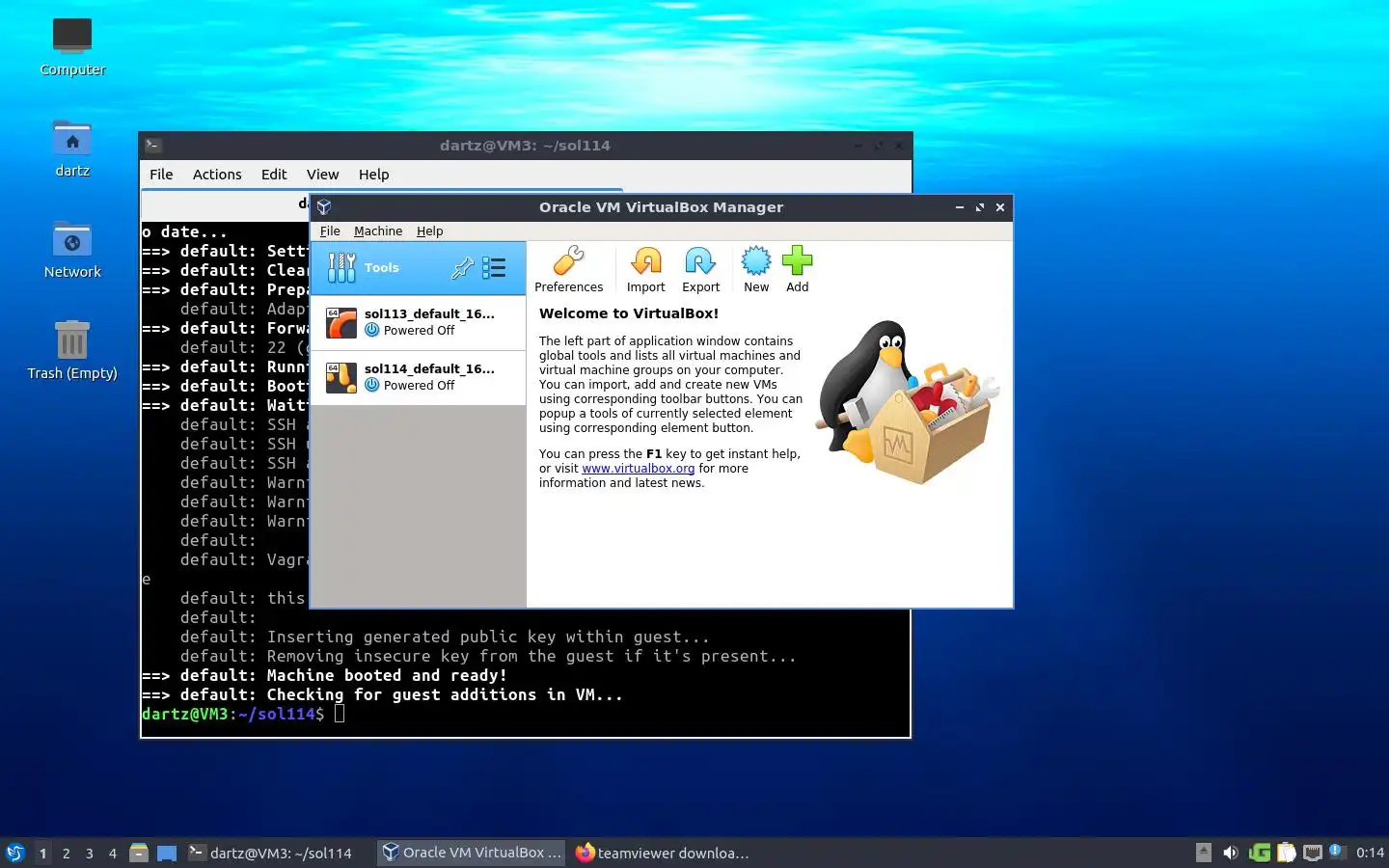The image size is (1389, 868).
Task: Switch to dartz@VM3 terminal taskbar button
Action: (278, 853)
